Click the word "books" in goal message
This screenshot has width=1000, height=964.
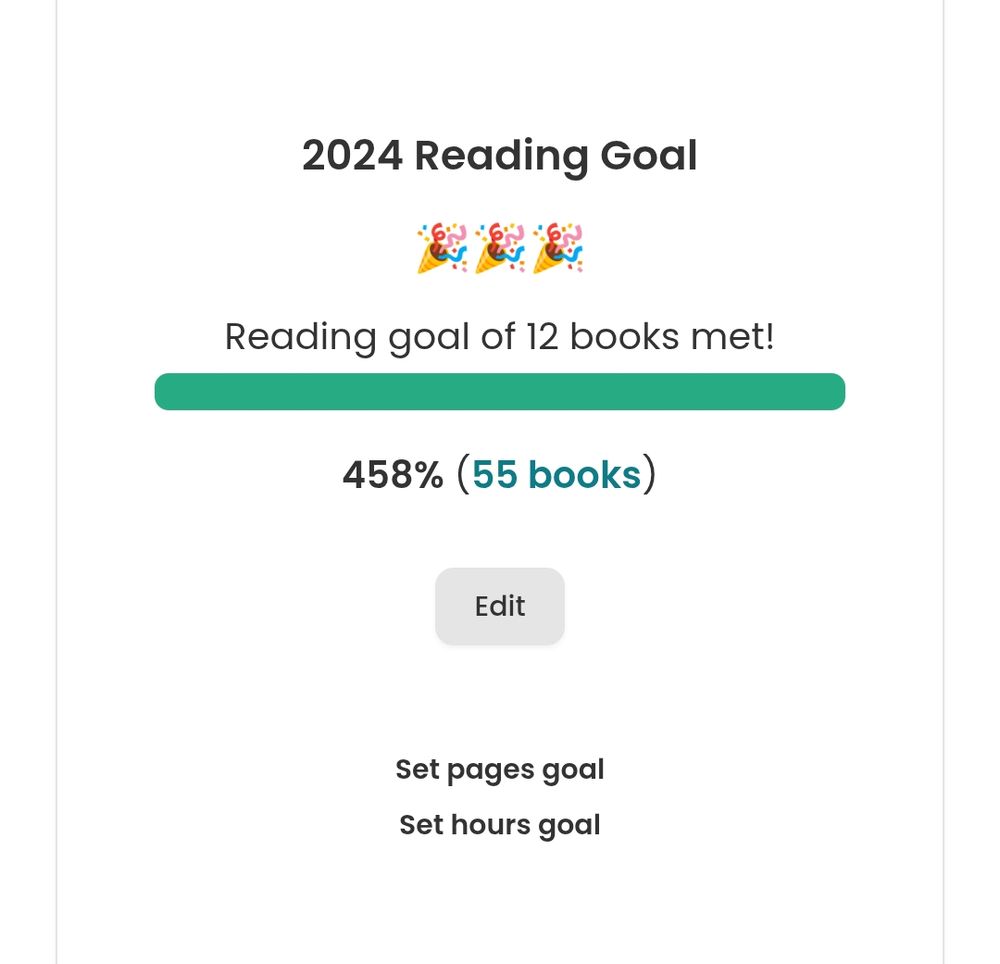[x=625, y=337]
